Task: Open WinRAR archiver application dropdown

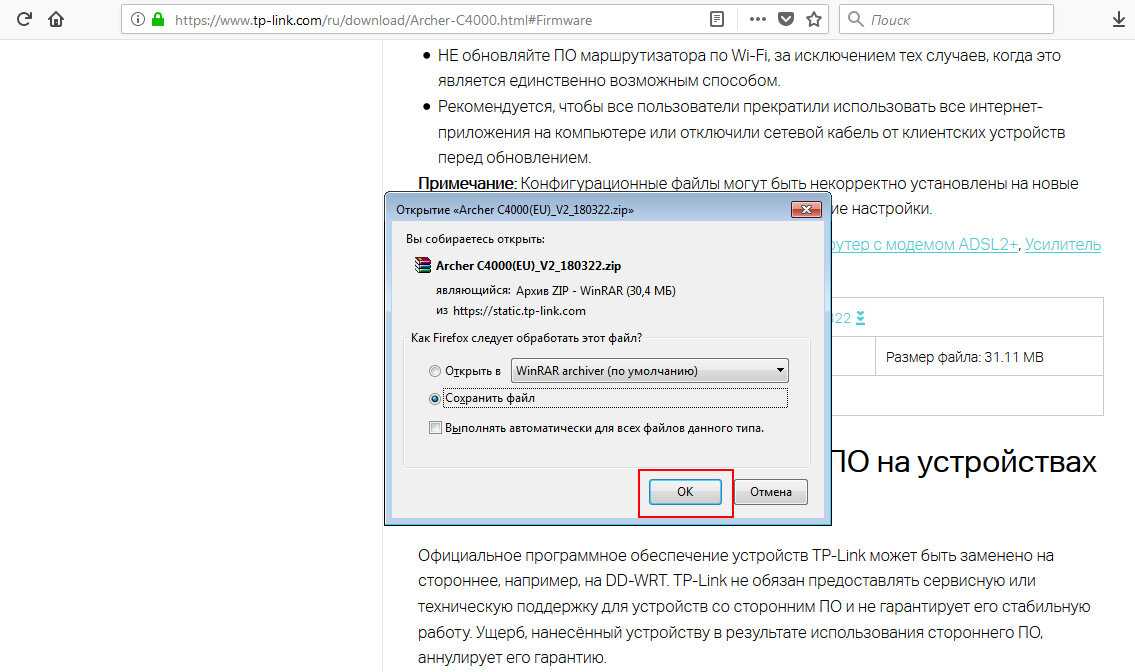Action: pos(649,371)
